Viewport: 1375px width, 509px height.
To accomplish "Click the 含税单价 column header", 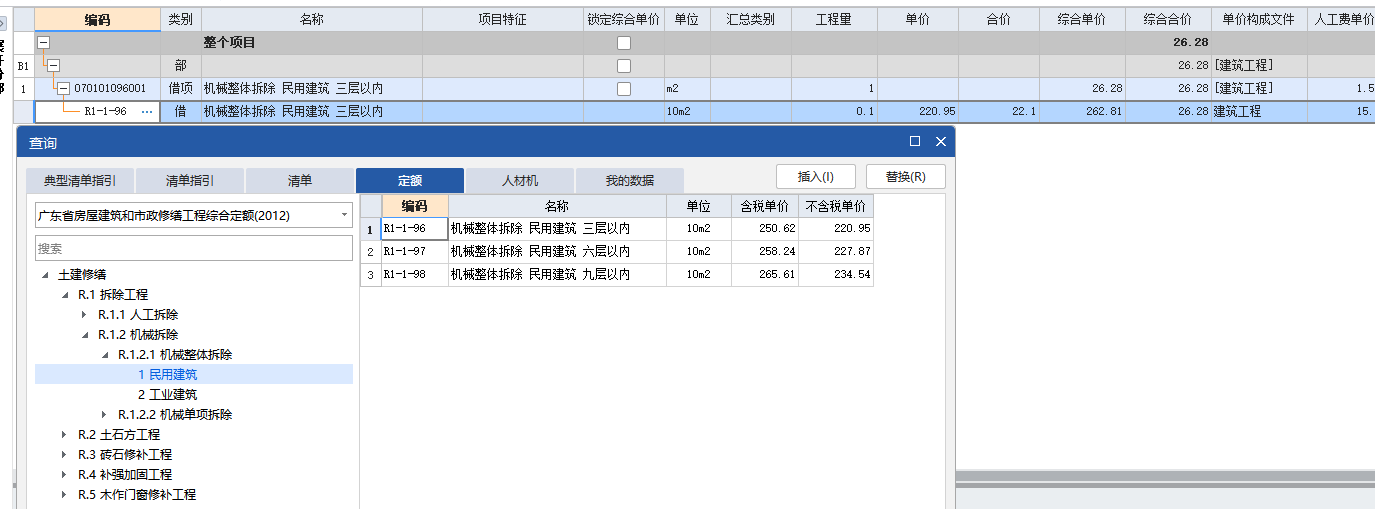I will point(765,206).
